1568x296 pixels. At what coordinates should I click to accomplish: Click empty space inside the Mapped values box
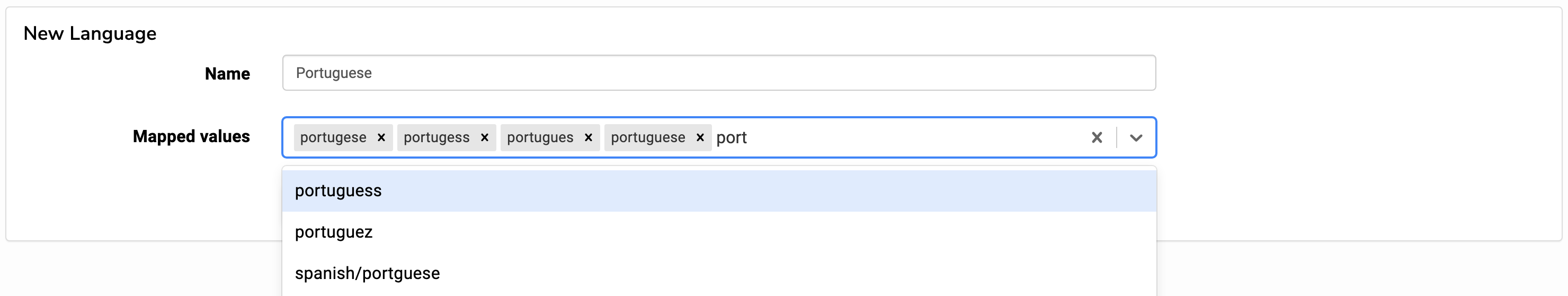tap(913, 137)
